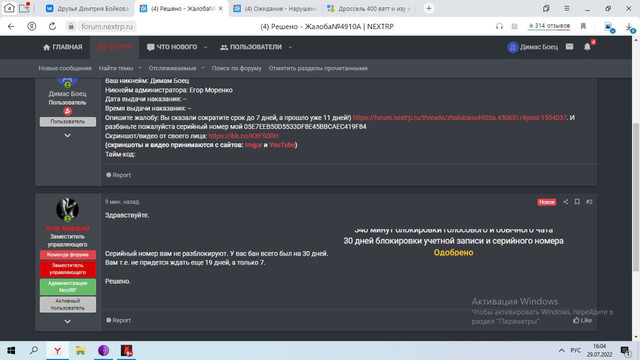The height and width of the screenshot is (360, 640).
Task: Expand the ЧТО НОВОГО dropdown arrow
Action: pos(206,47)
